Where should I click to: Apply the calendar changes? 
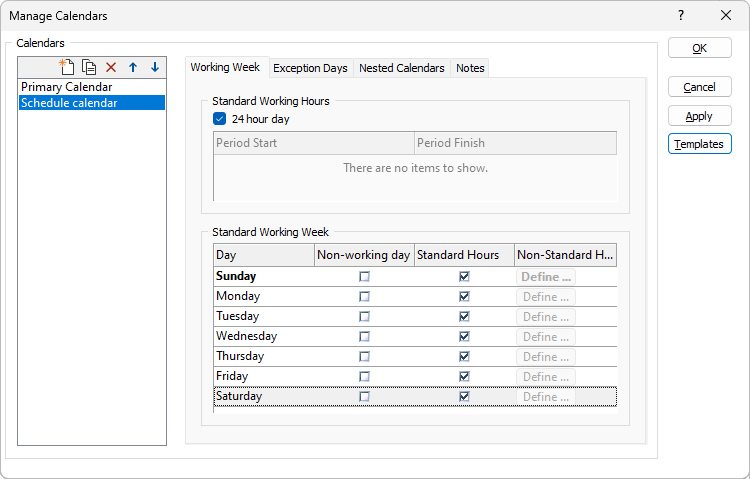coord(700,116)
